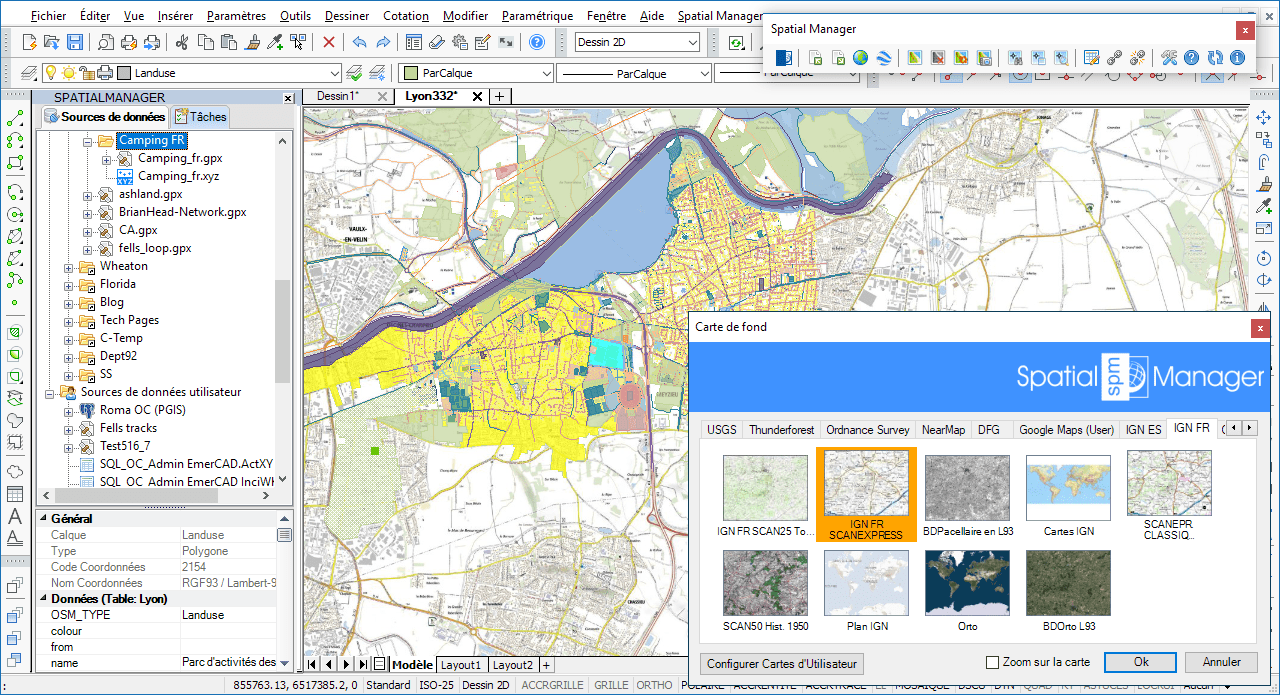Click the Cut scissors icon
Screen dimensions: 1280x695
point(182,42)
